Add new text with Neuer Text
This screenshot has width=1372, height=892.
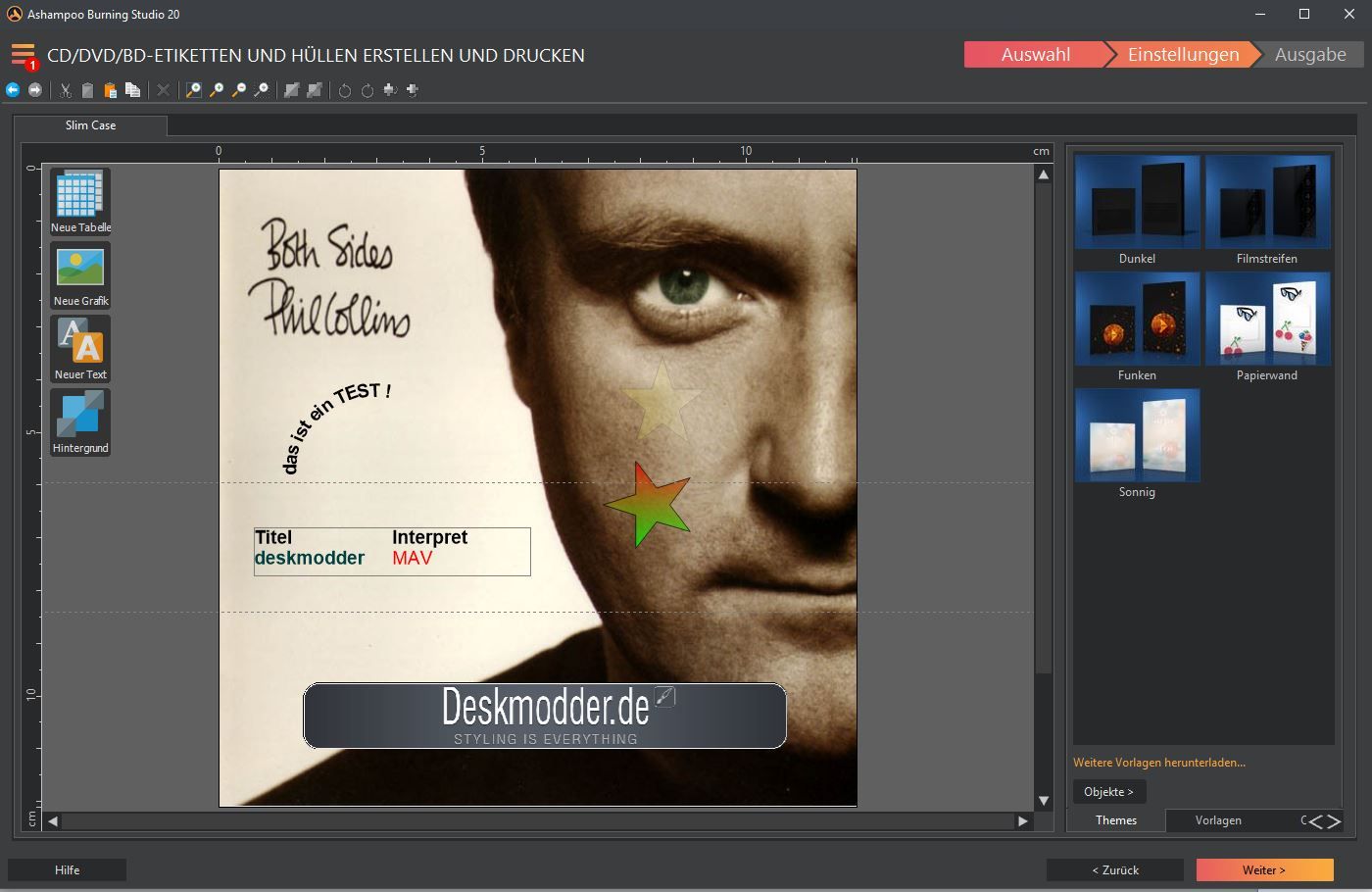click(x=80, y=349)
